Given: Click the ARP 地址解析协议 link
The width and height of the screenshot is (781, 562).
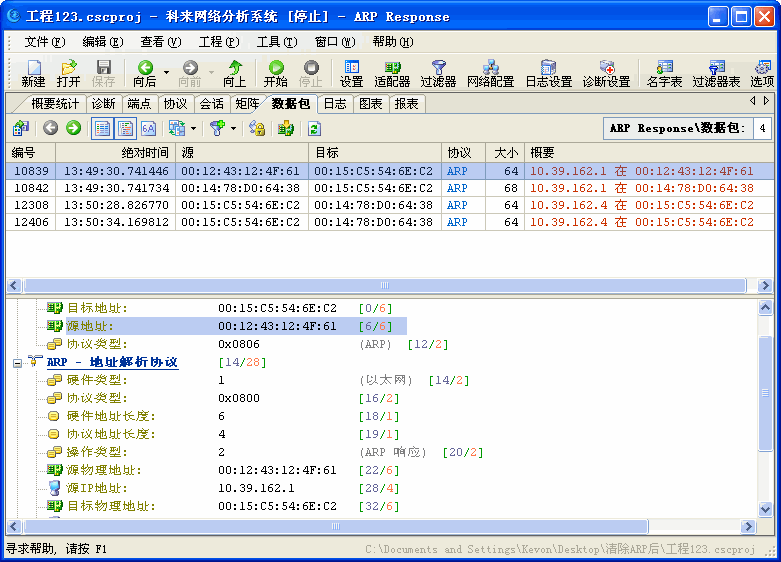Looking at the screenshot, I should 113,362.
